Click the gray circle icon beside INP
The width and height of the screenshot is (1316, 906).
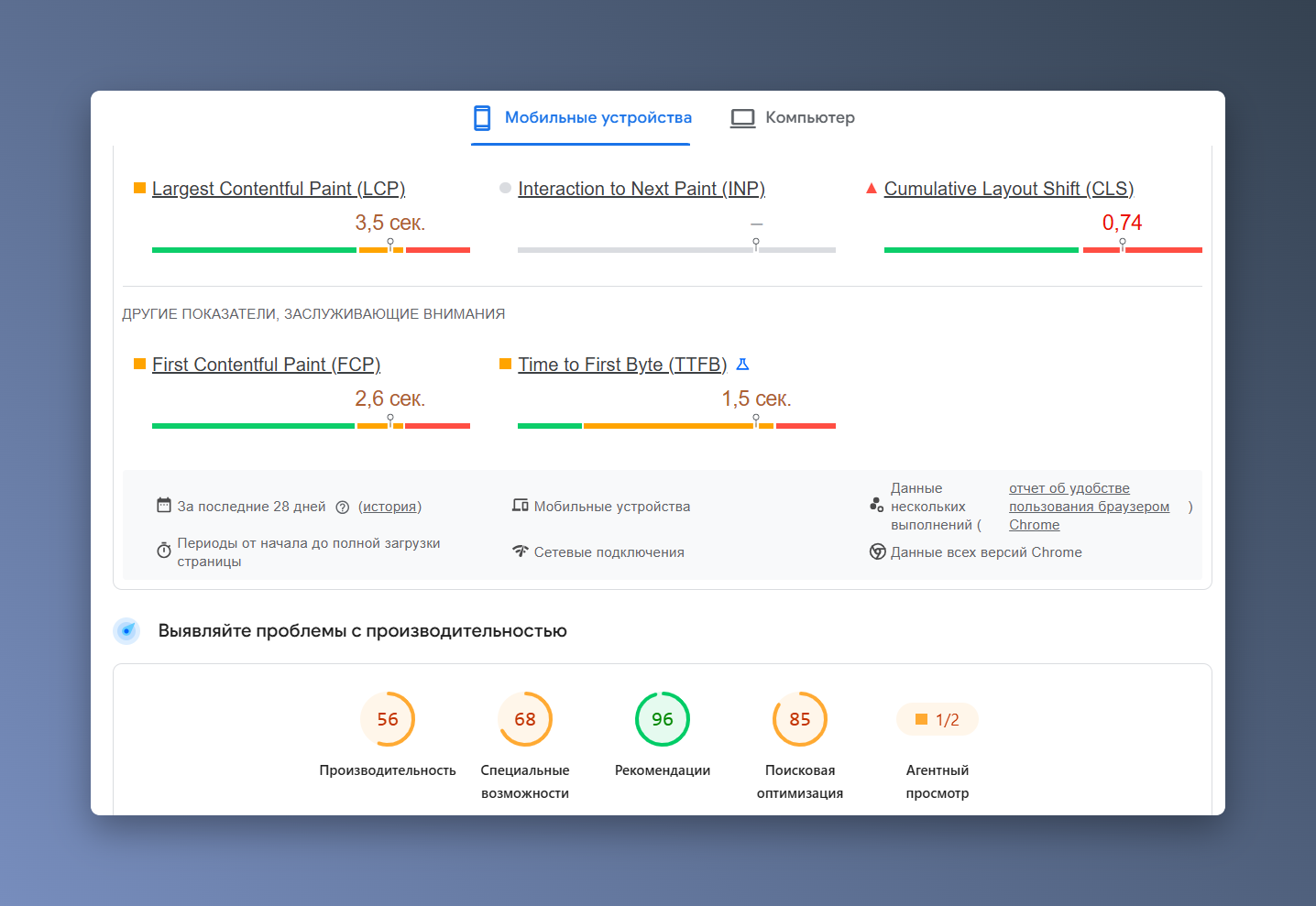tap(505, 188)
